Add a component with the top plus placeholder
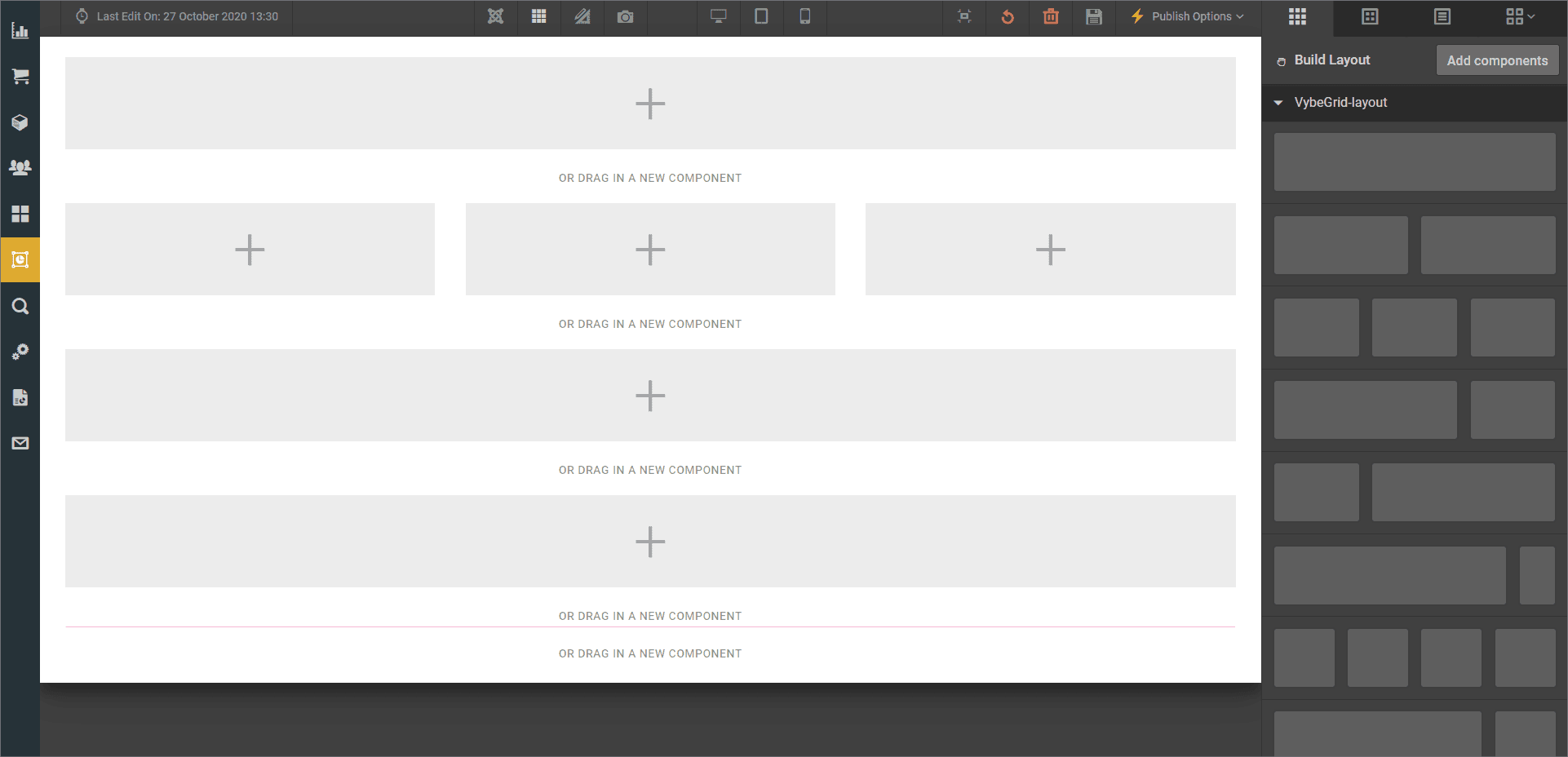Screen dimensions: 1568x757 click(649, 104)
